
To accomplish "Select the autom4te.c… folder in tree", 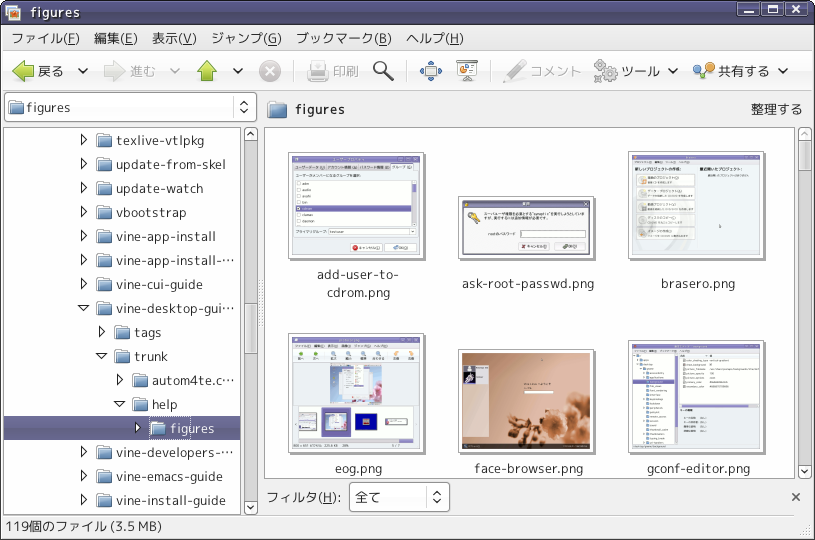I will pos(193,380).
